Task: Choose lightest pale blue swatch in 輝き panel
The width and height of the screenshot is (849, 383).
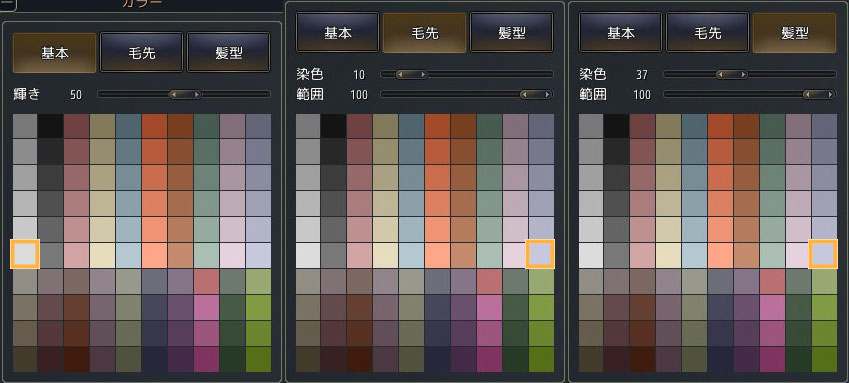Action: pos(128,255)
